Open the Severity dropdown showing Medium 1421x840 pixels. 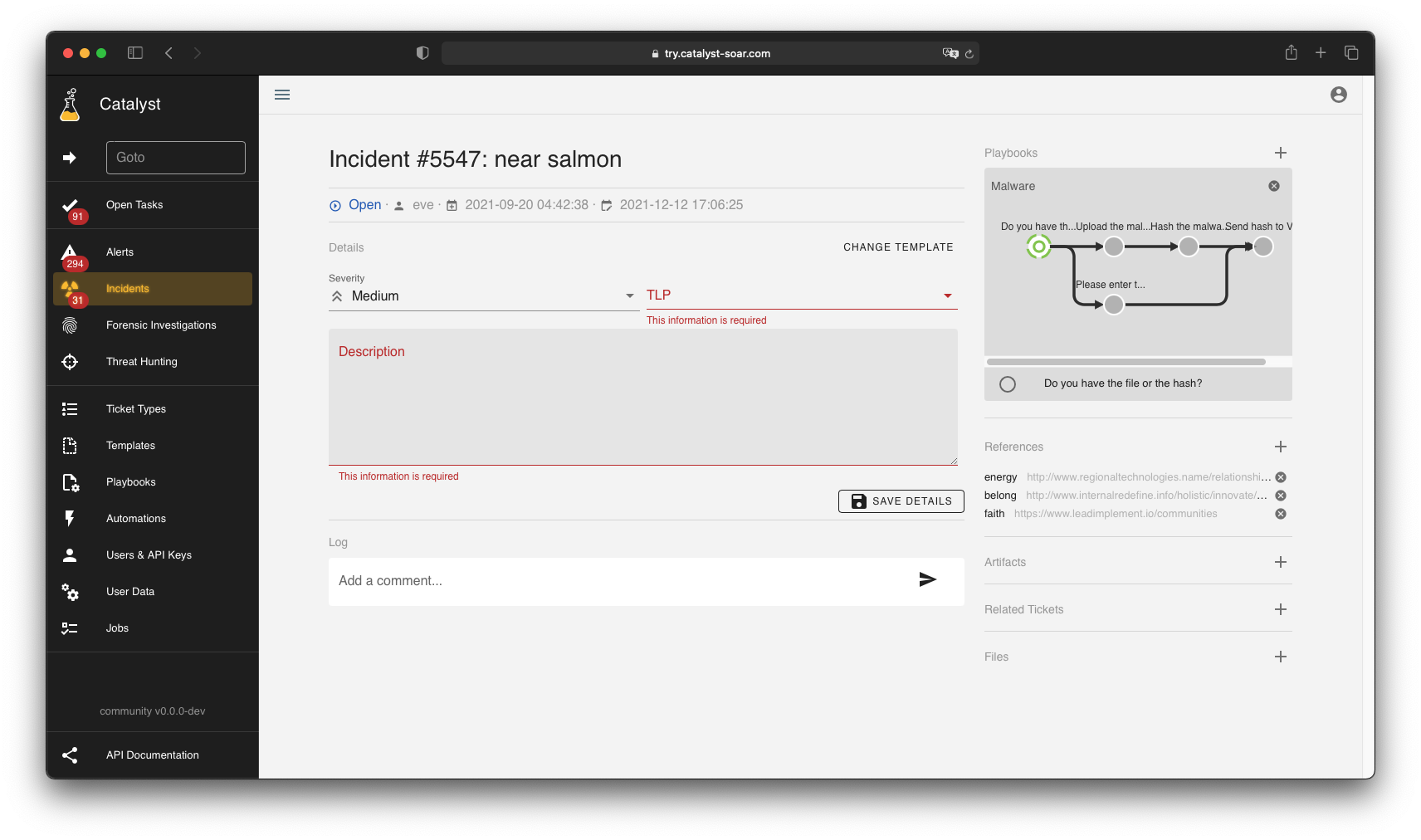(x=483, y=296)
